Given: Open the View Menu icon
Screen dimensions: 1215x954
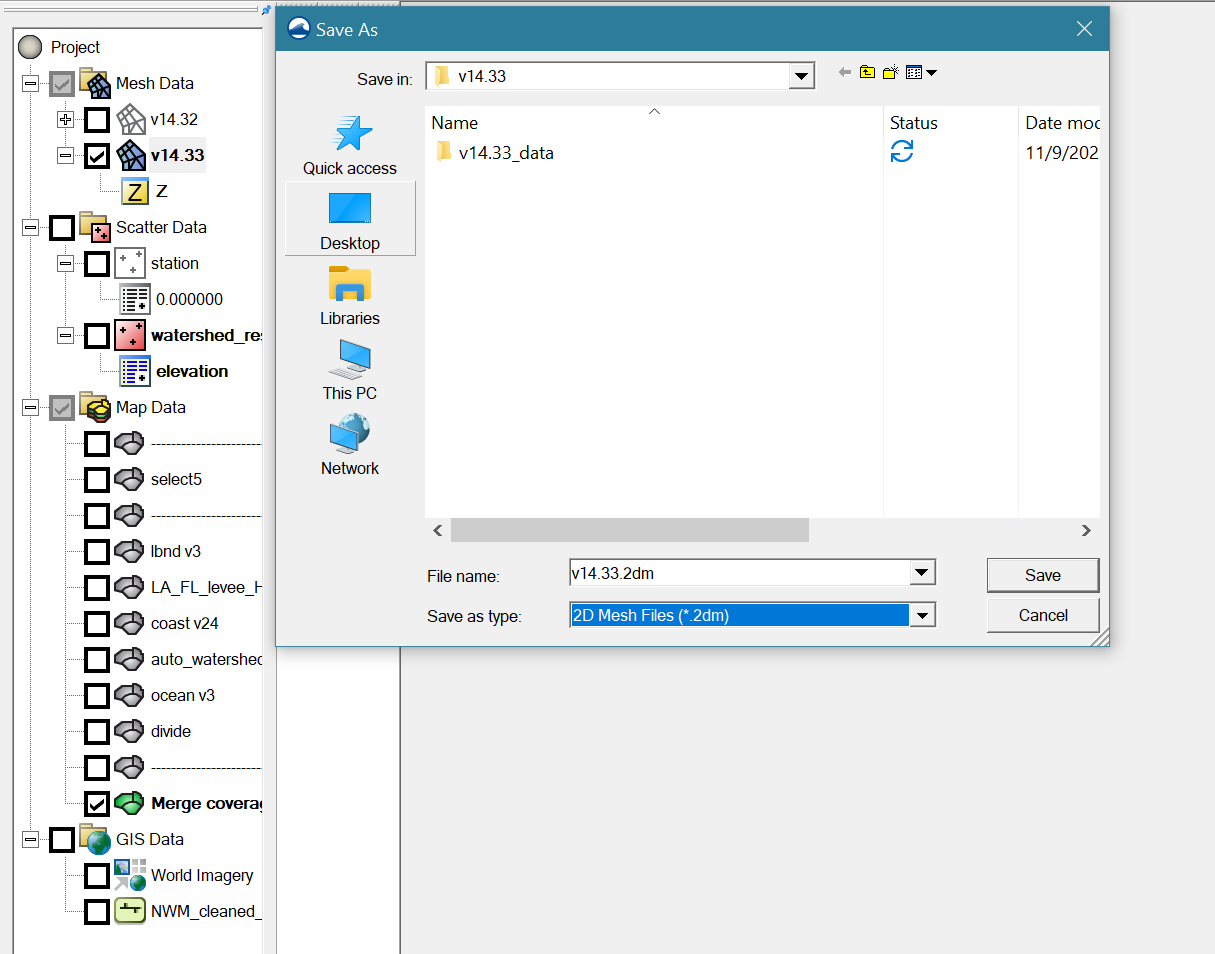Looking at the screenshot, I should tap(920, 72).
